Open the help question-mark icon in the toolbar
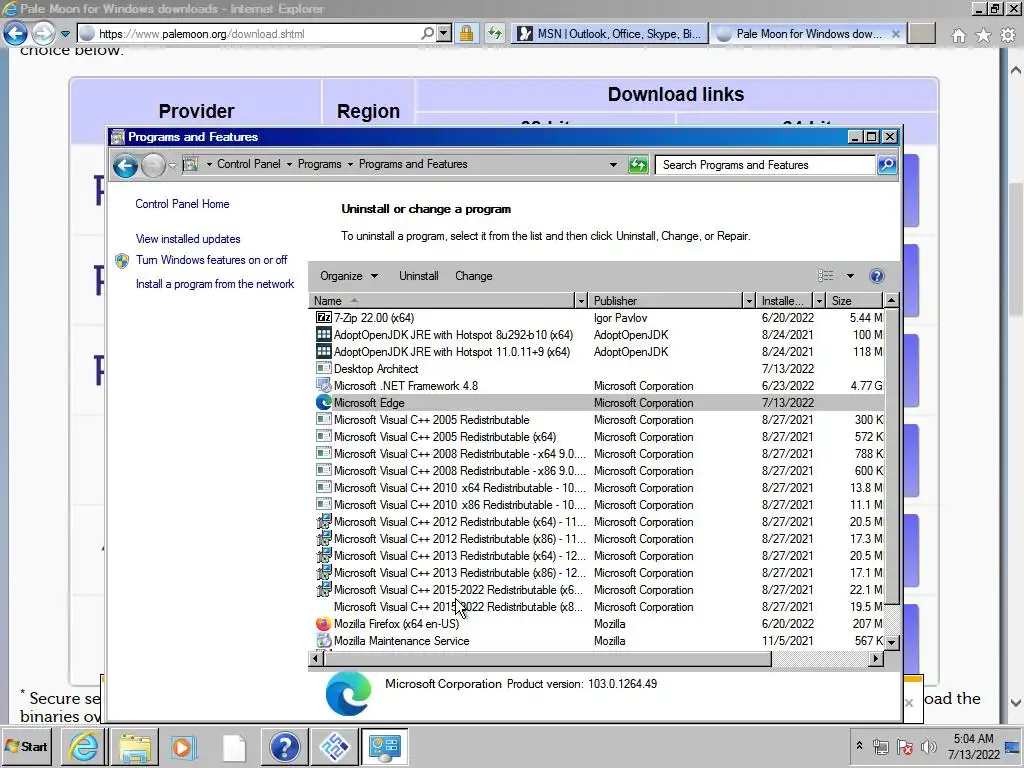 click(x=876, y=276)
